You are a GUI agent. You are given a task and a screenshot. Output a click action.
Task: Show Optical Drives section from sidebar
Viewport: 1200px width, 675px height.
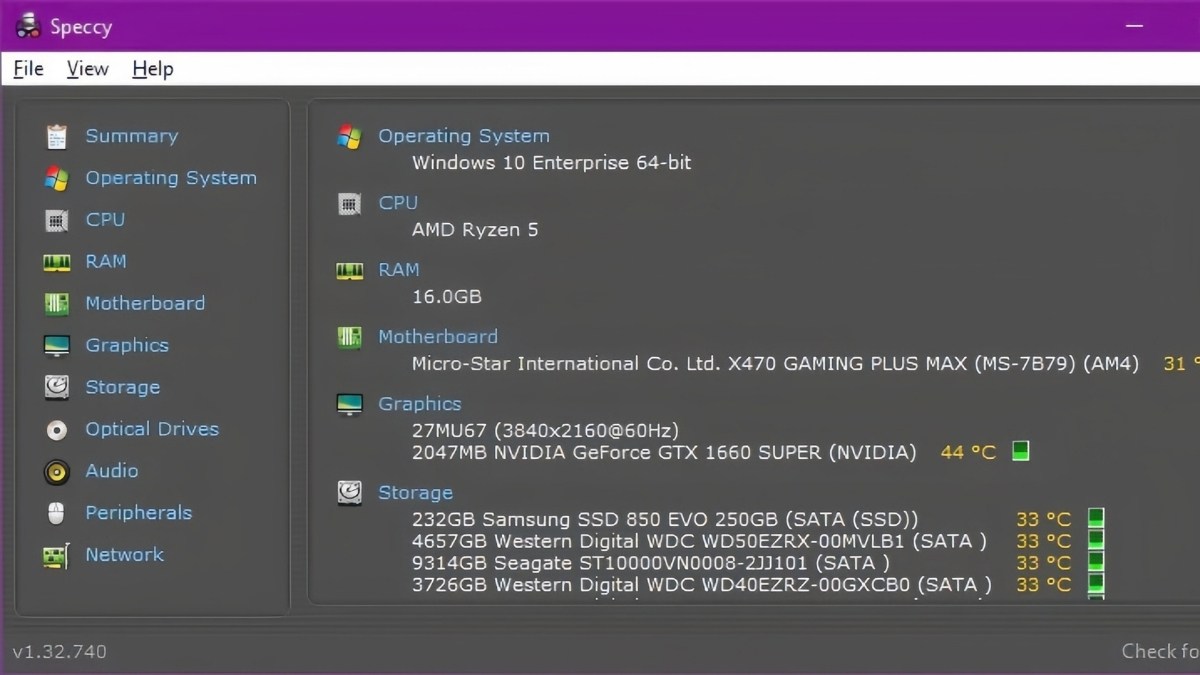152,429
